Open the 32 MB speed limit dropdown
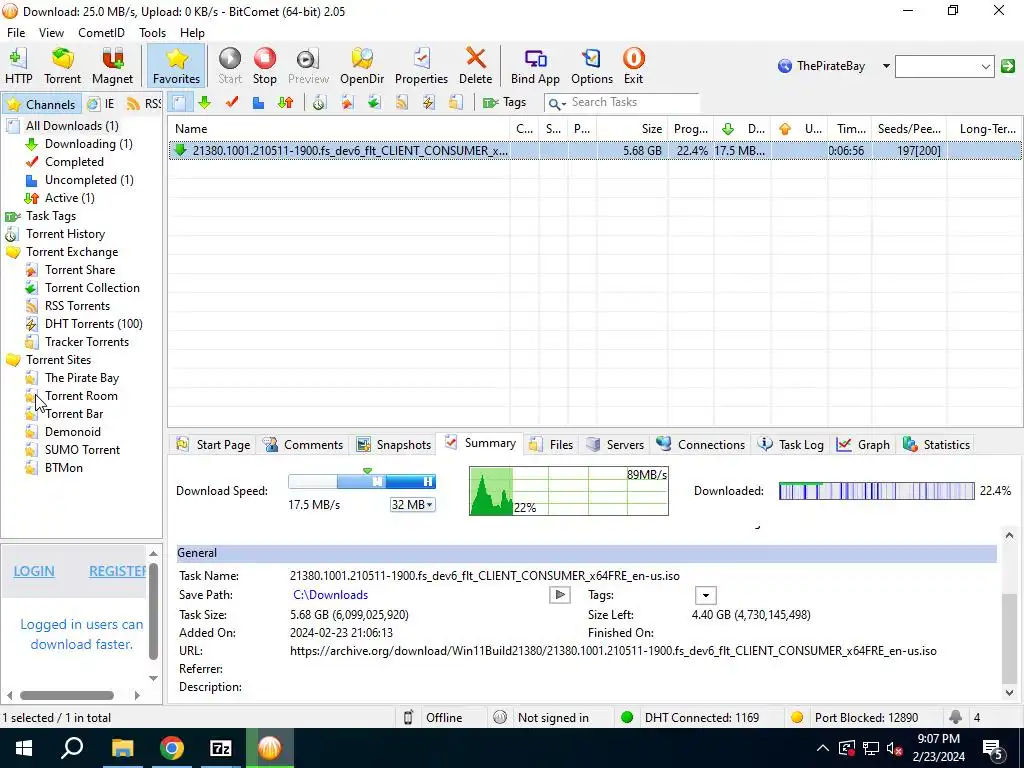Image resolution: width=1024 pixels, height=768 pixels. (412, 505)
